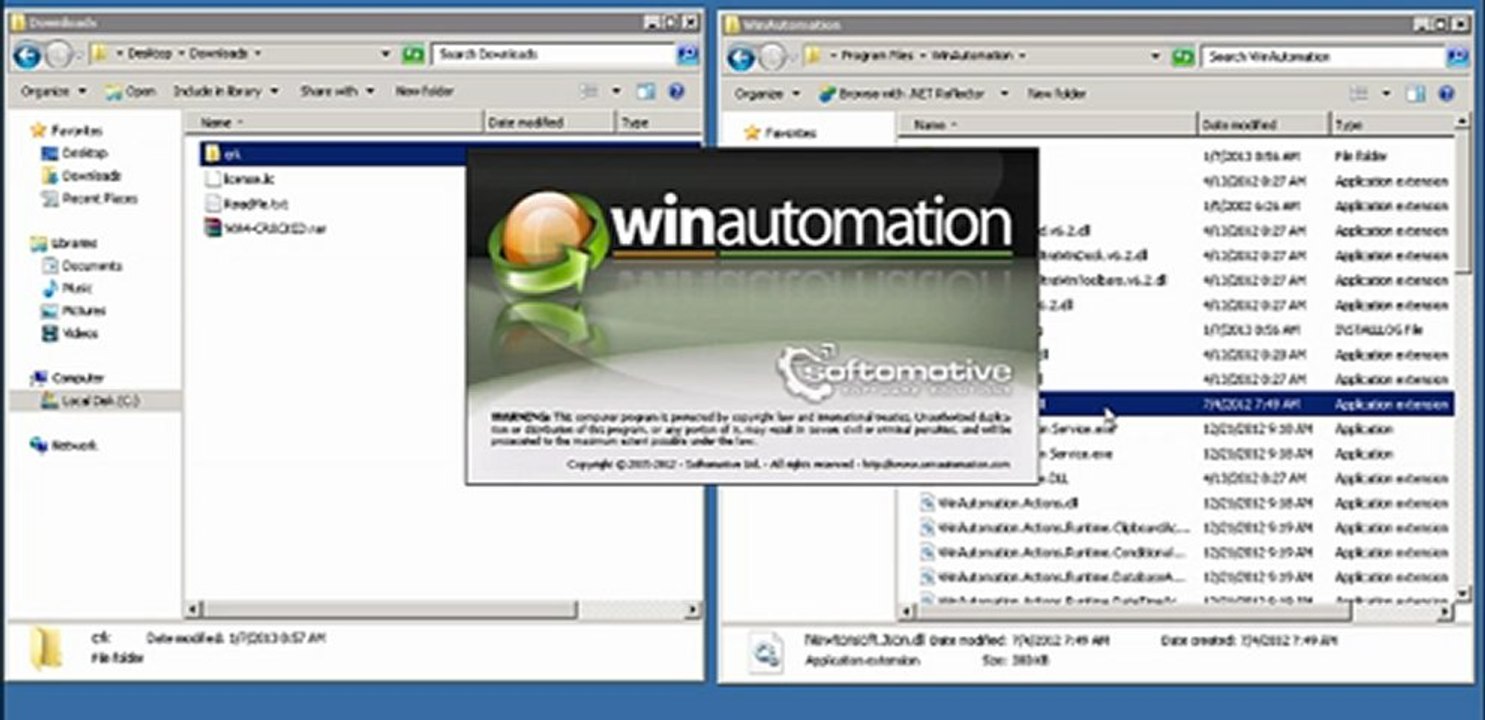Select Network in the navigation pane
Viewport: 1485px width, 720px height.
pos(64,445)
